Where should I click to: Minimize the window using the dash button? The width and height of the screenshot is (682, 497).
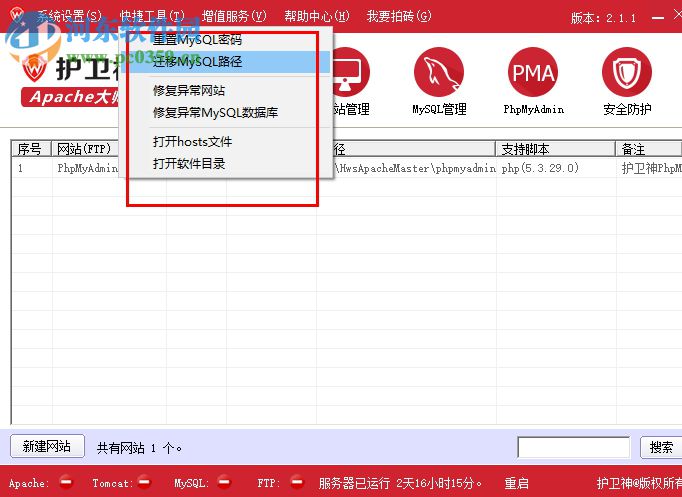coord(658,18)
